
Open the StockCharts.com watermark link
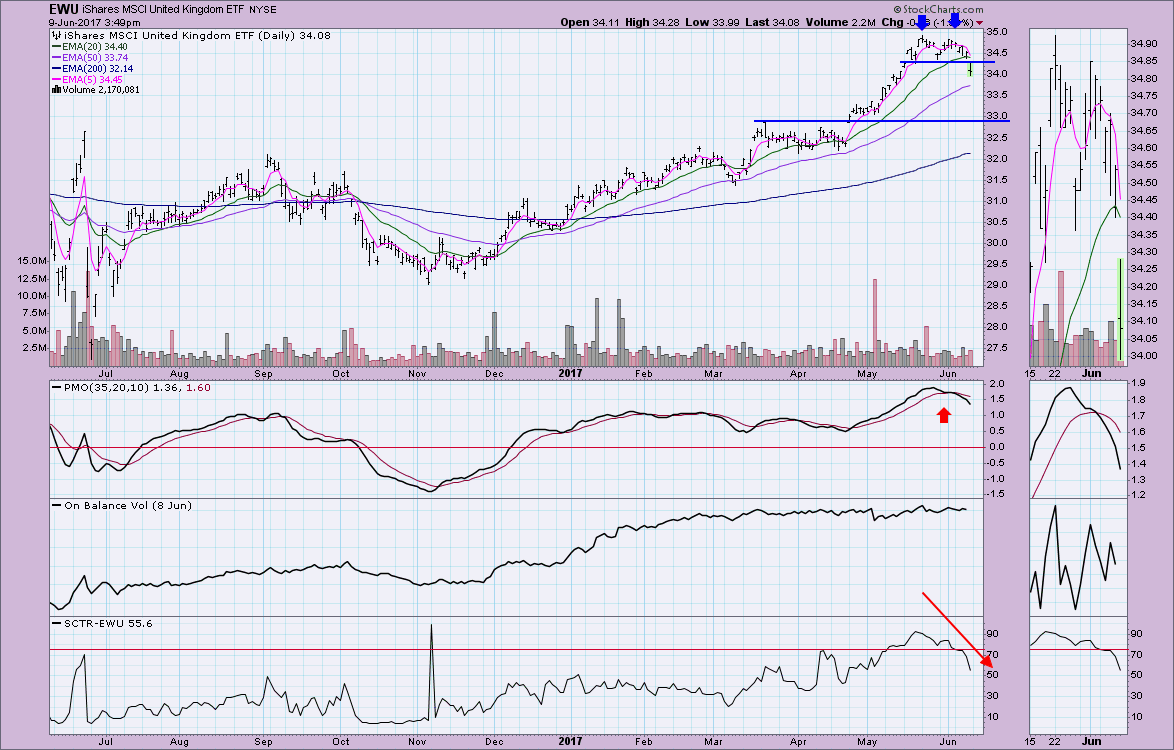coord(944,7)
